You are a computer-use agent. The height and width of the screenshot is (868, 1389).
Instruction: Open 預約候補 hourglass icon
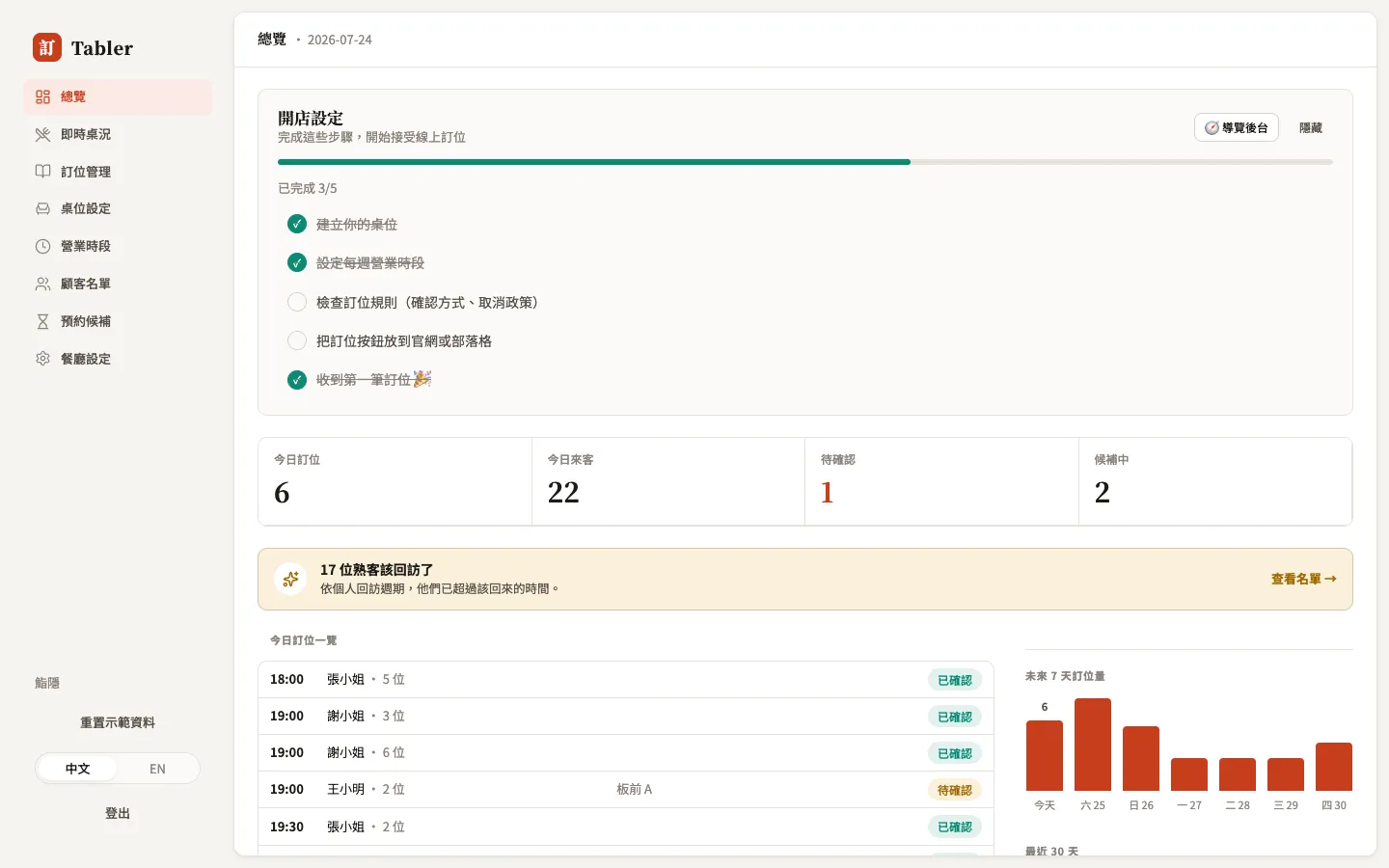tap(42, 321)
